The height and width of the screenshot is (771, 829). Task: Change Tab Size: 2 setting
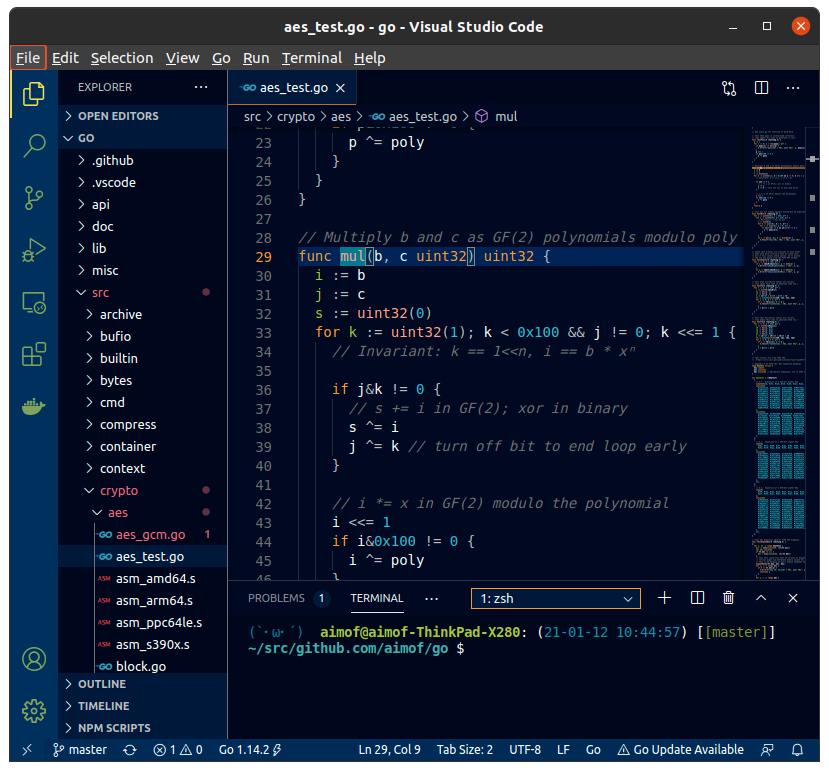[465, 750]
